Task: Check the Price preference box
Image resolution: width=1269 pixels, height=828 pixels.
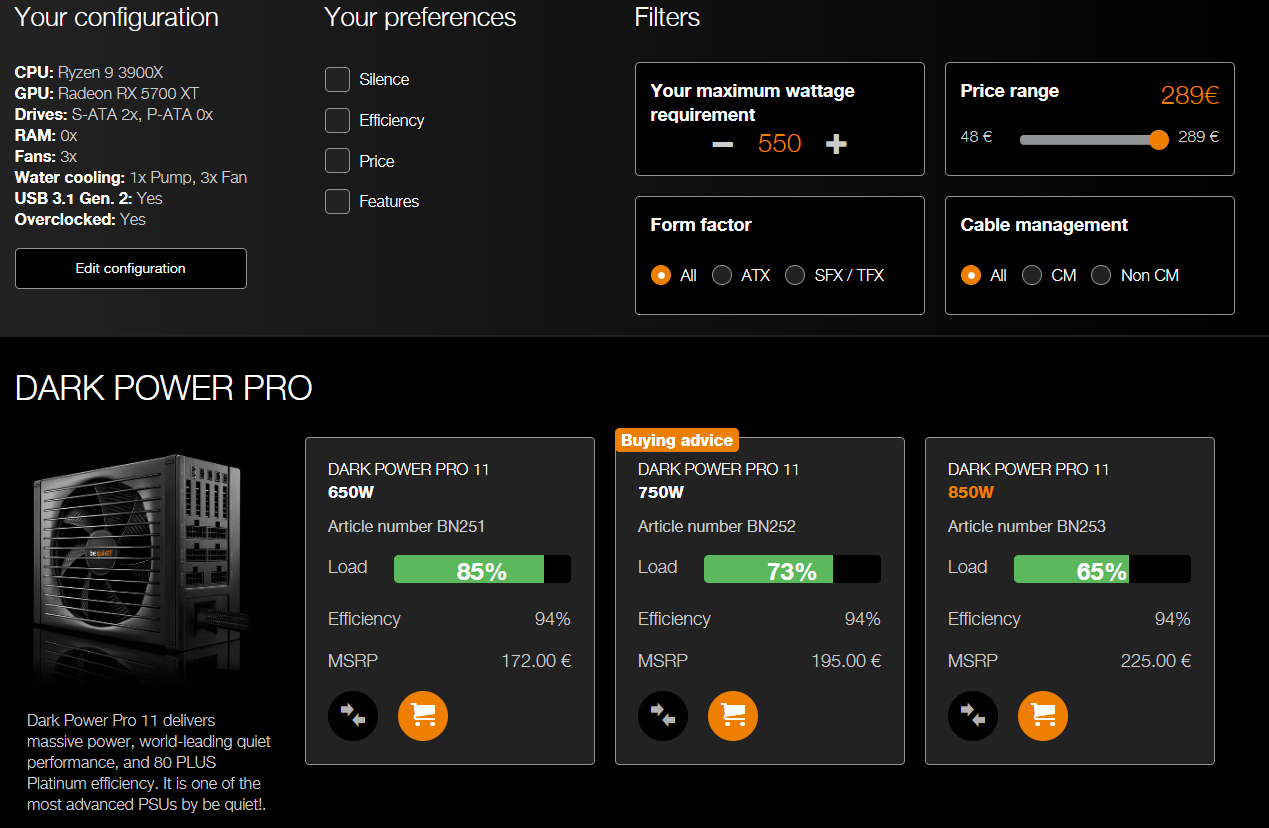Action: pyautogui.click(x=337, y=161)
